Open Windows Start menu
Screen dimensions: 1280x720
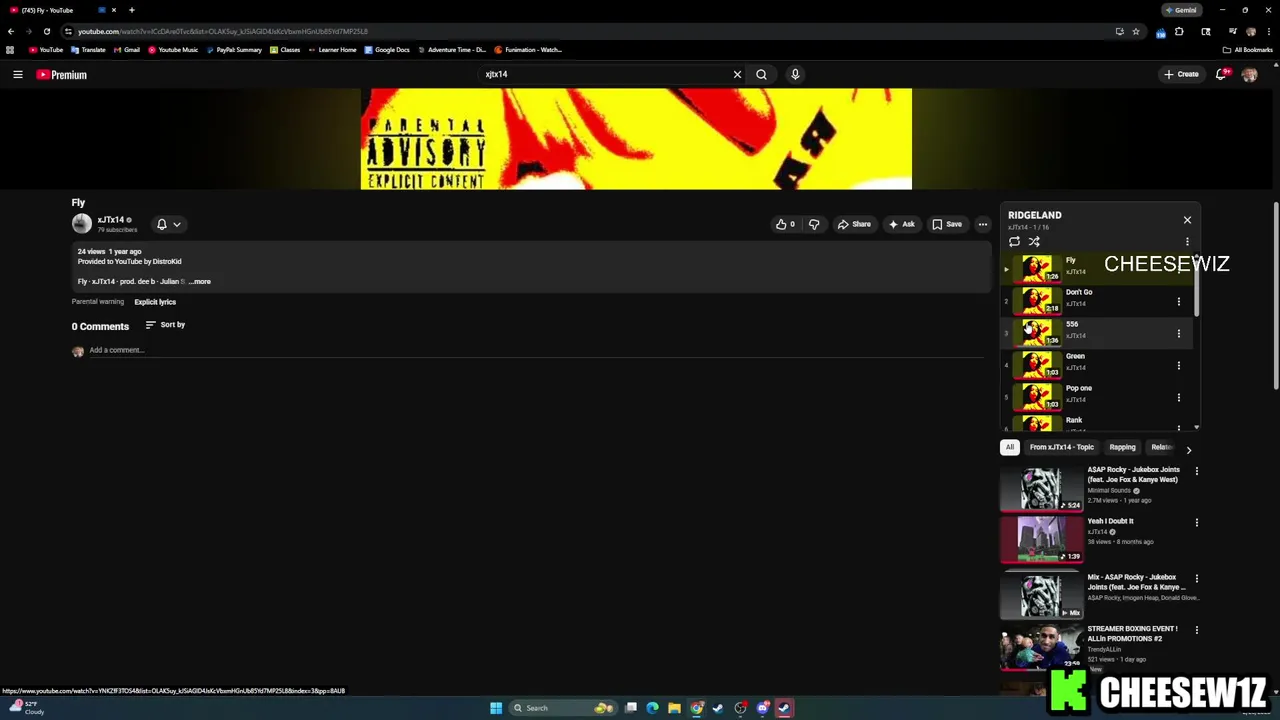tap(496, 708)
